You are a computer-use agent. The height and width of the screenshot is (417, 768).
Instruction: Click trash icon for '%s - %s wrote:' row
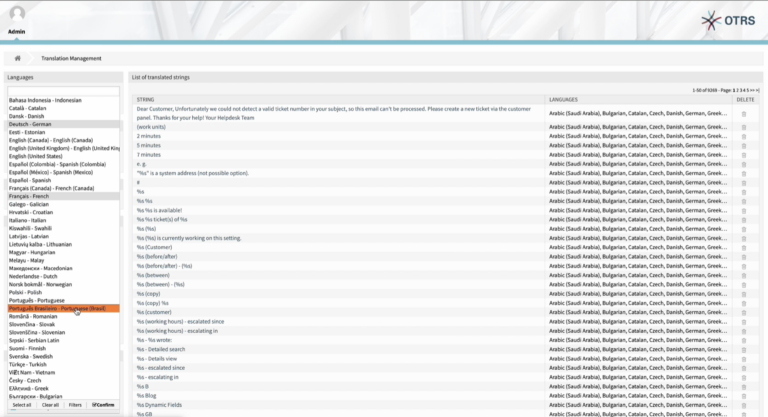pyautogui.click(x=744, y=341)
